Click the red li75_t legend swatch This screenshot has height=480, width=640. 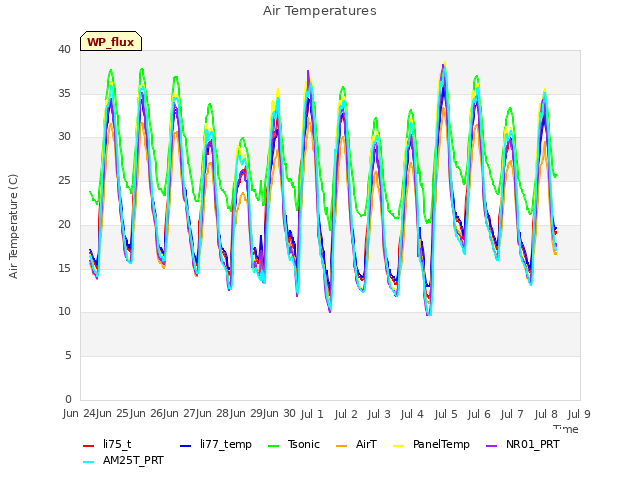click(x=89, y=445)
